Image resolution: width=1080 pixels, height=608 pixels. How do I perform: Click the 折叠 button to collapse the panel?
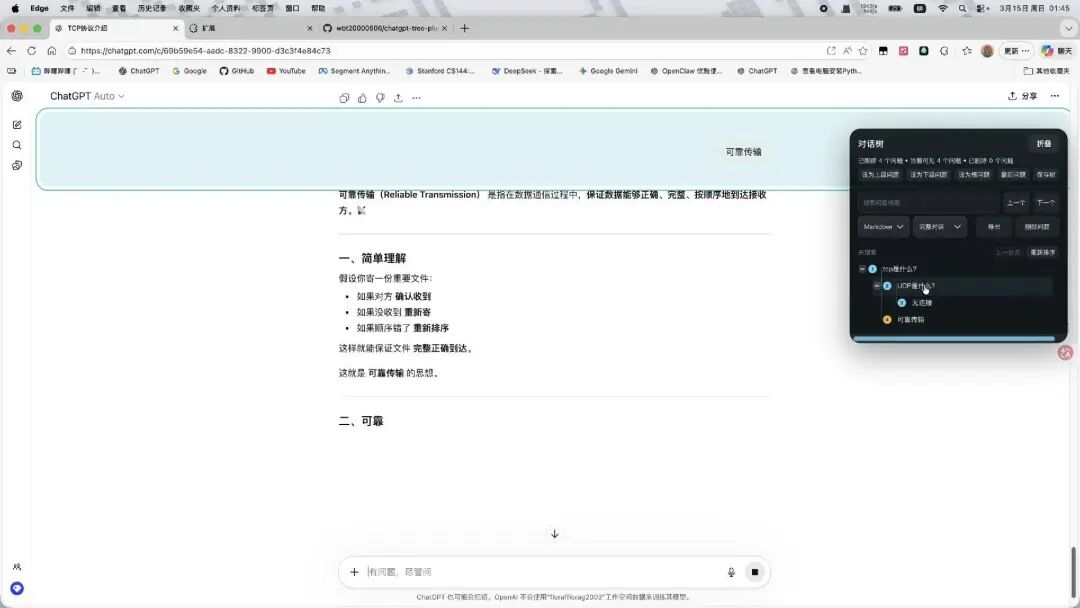[1044, 143]
